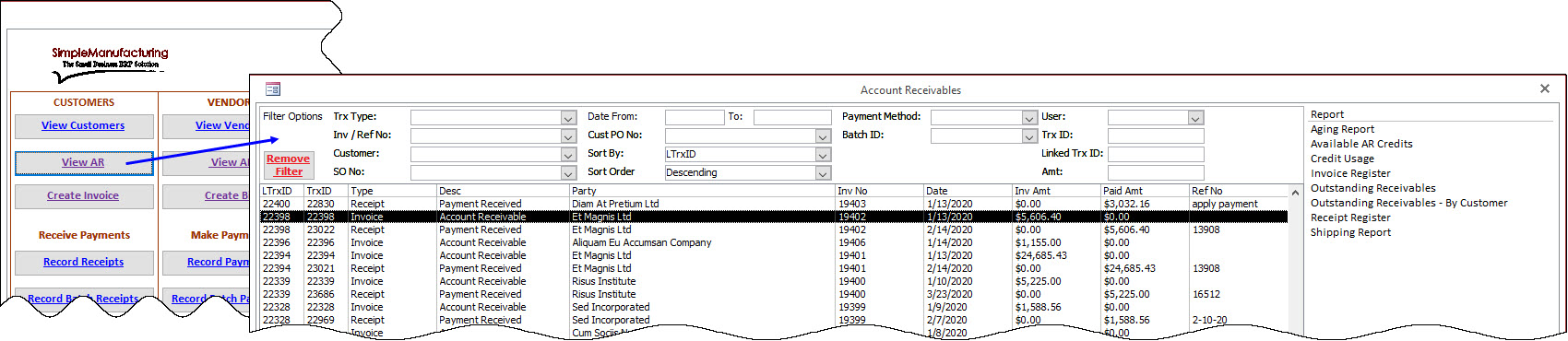Screen dimensions: 1568x341
Task: Open the Aging Report
Action: 1342,129
